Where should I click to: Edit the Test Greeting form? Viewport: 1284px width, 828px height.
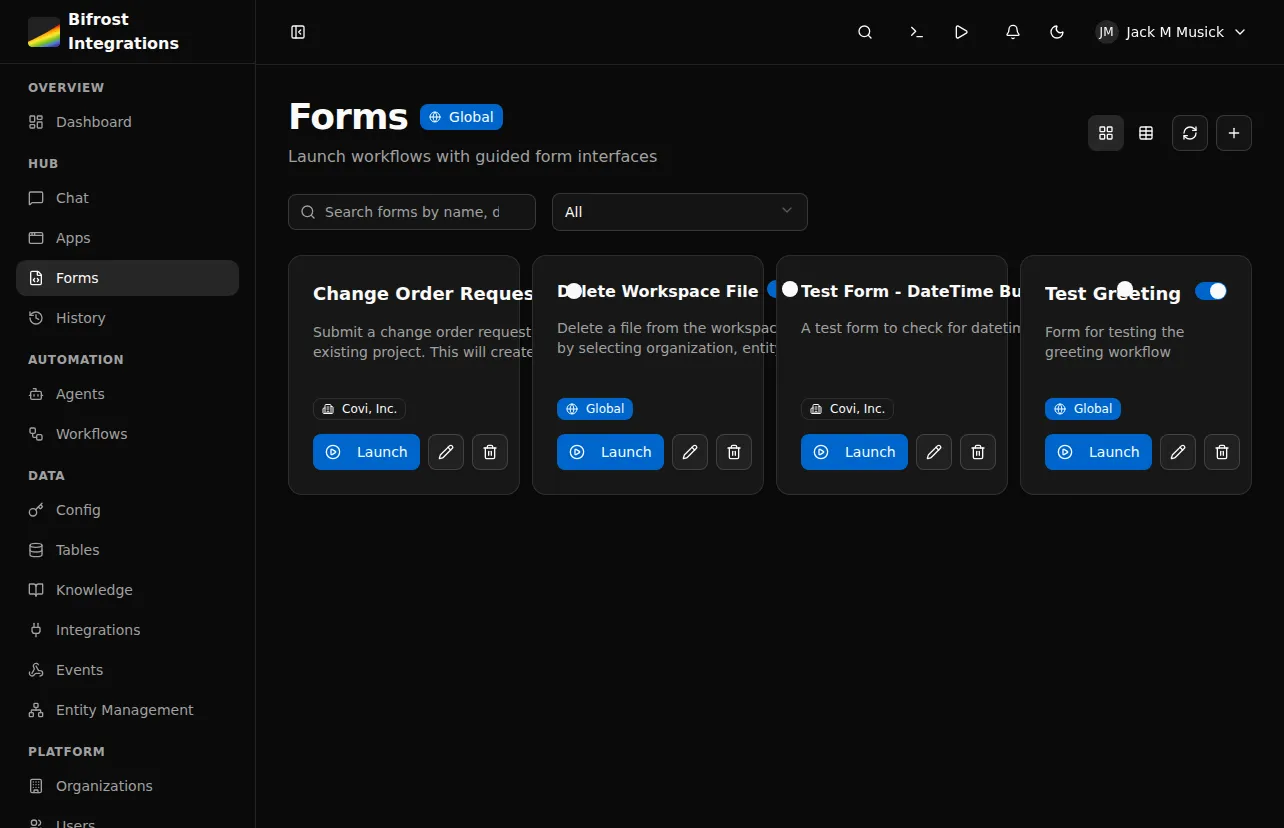tap(1177, 452)
